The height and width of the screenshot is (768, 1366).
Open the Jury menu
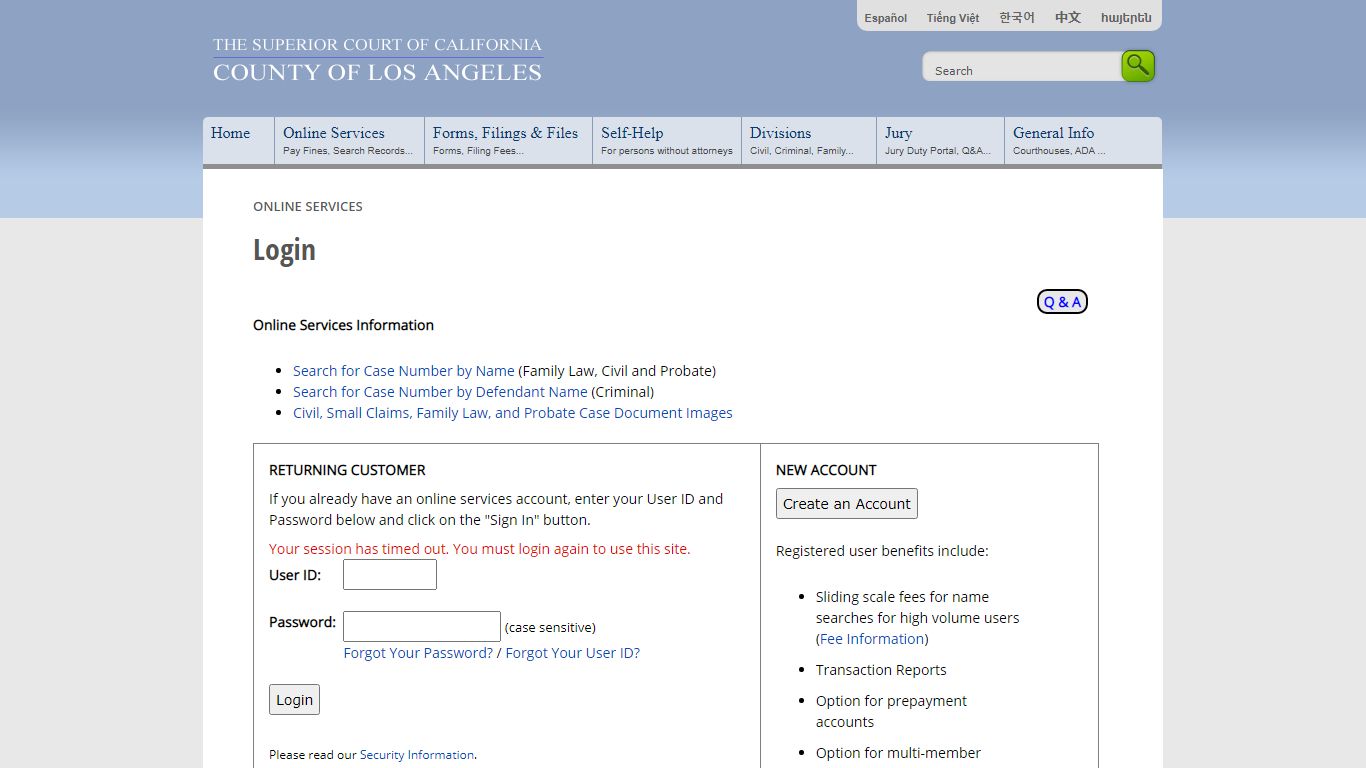pos(940,140)
